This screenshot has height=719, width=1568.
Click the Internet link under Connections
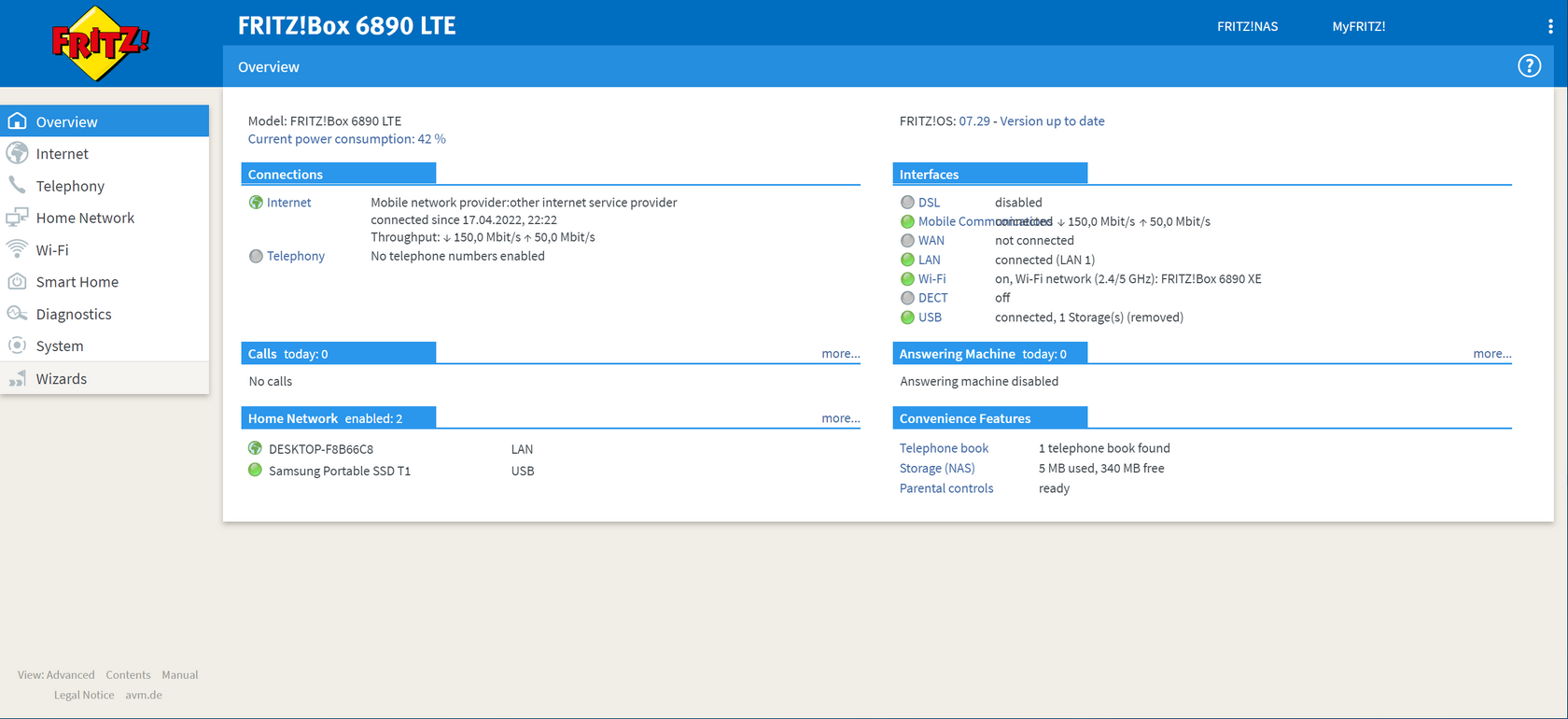[x=288, y=203]
